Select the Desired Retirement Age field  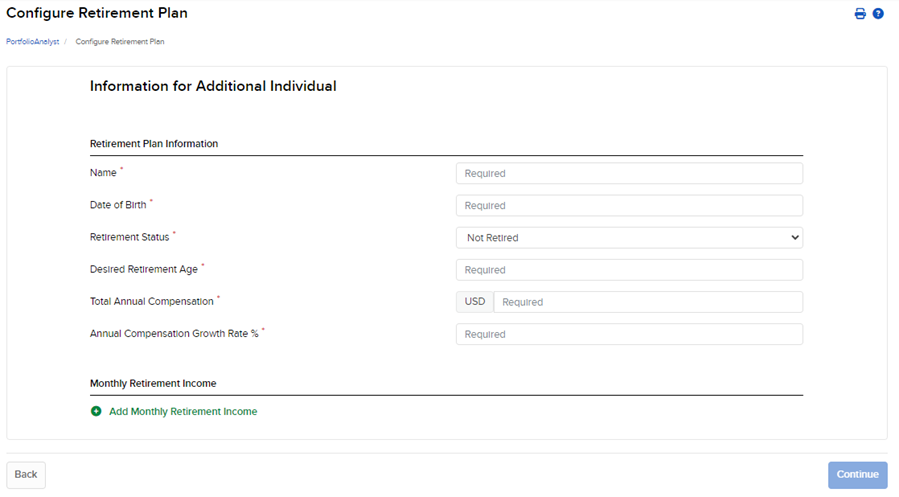[629, 270]
